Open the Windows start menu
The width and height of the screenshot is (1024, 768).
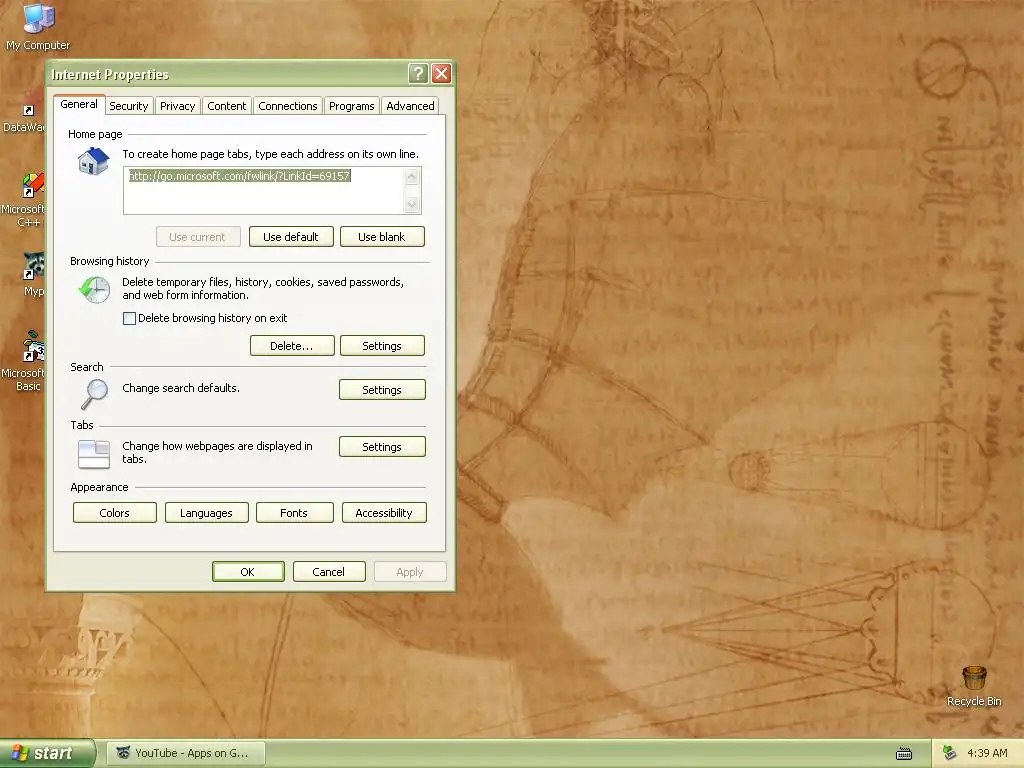coord(47,753)
